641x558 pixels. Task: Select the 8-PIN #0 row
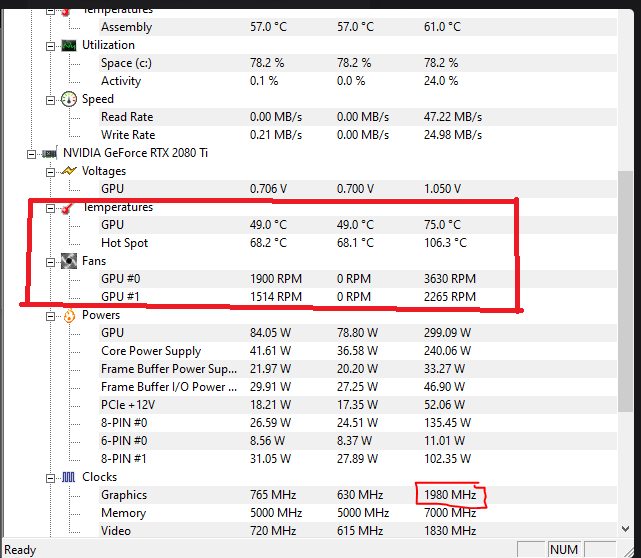(358, 423)
